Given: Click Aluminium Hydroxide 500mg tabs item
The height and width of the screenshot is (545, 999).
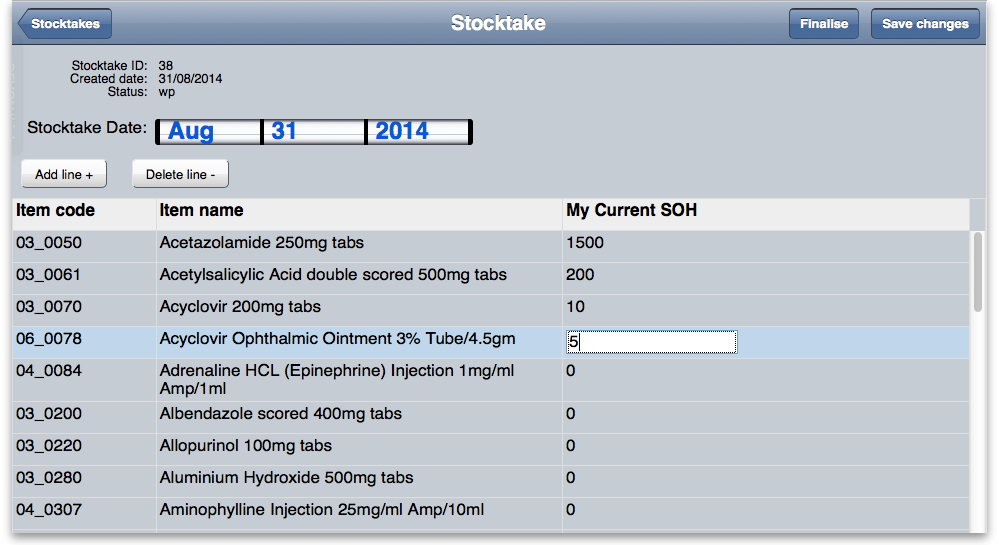Looking at the screenshot, I should tap(286, 478).
